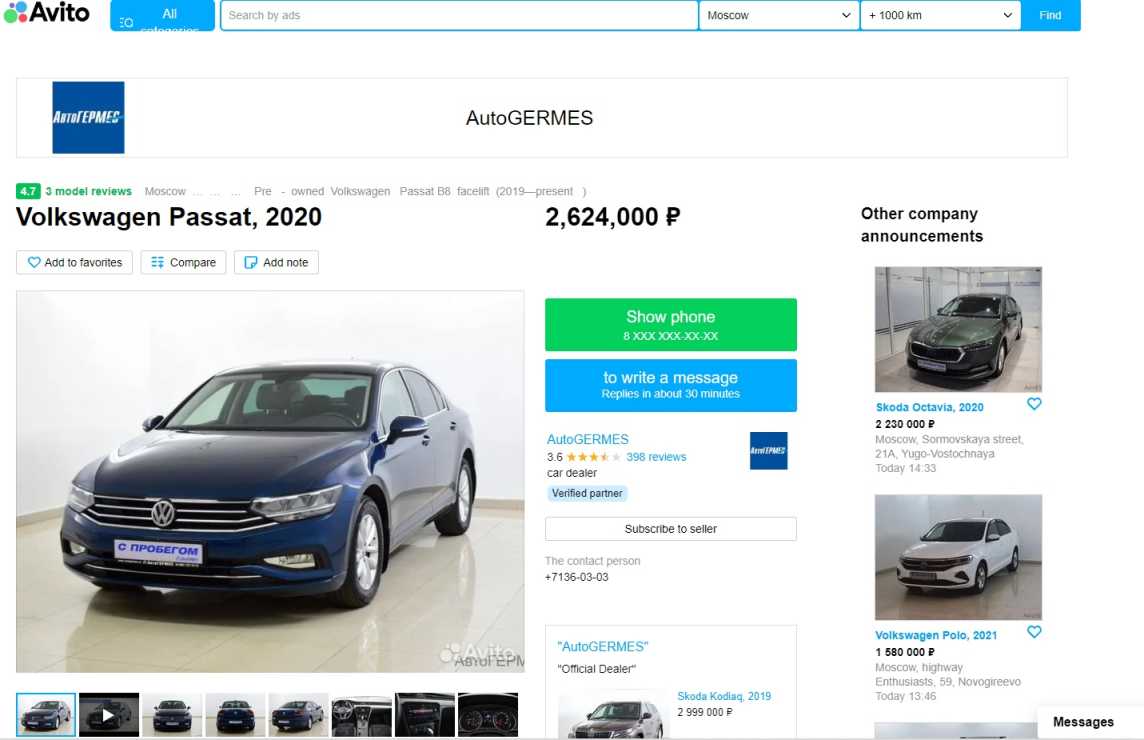Open the Skoda Octavia, 2020 link
Screen dimensions: 1144x740
pyautogui.click(x=930, y=407)
